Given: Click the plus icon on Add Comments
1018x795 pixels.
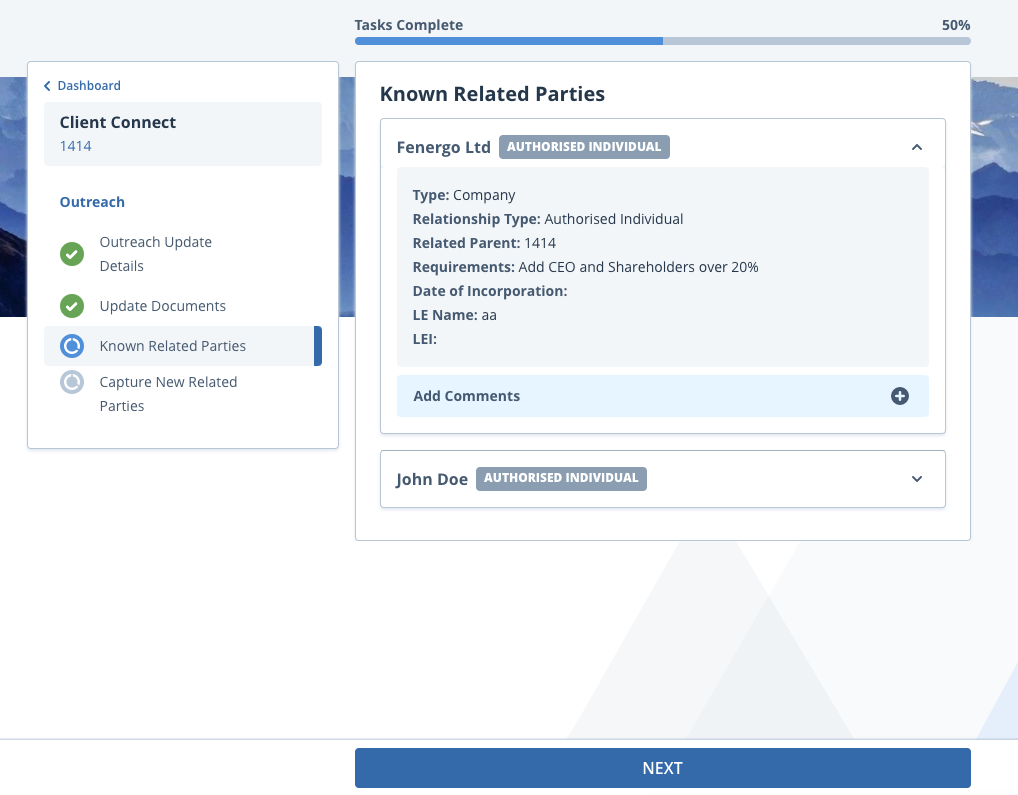Looking at the screenshot, I should coord(899,396).
